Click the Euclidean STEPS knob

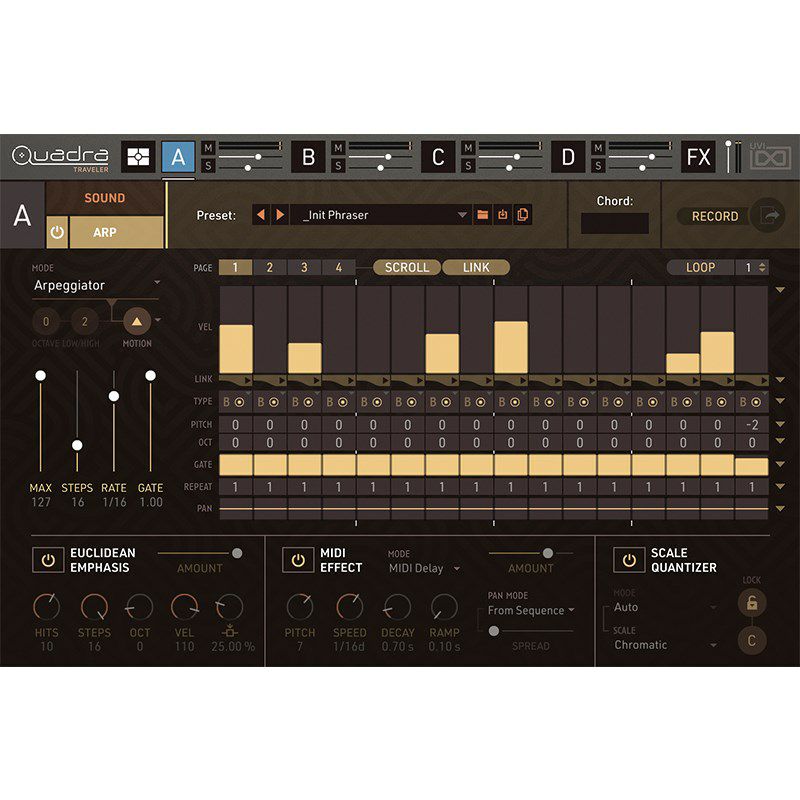[94, 607]
